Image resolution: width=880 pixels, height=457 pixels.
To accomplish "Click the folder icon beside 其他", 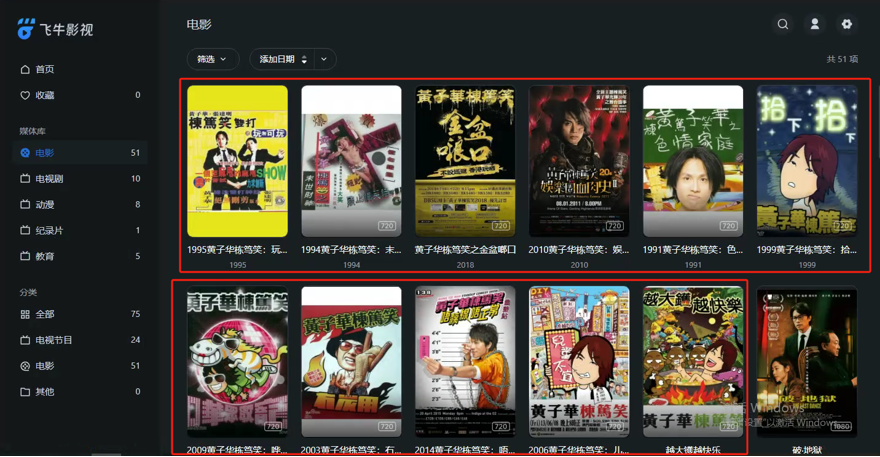I will pos(25,392).
